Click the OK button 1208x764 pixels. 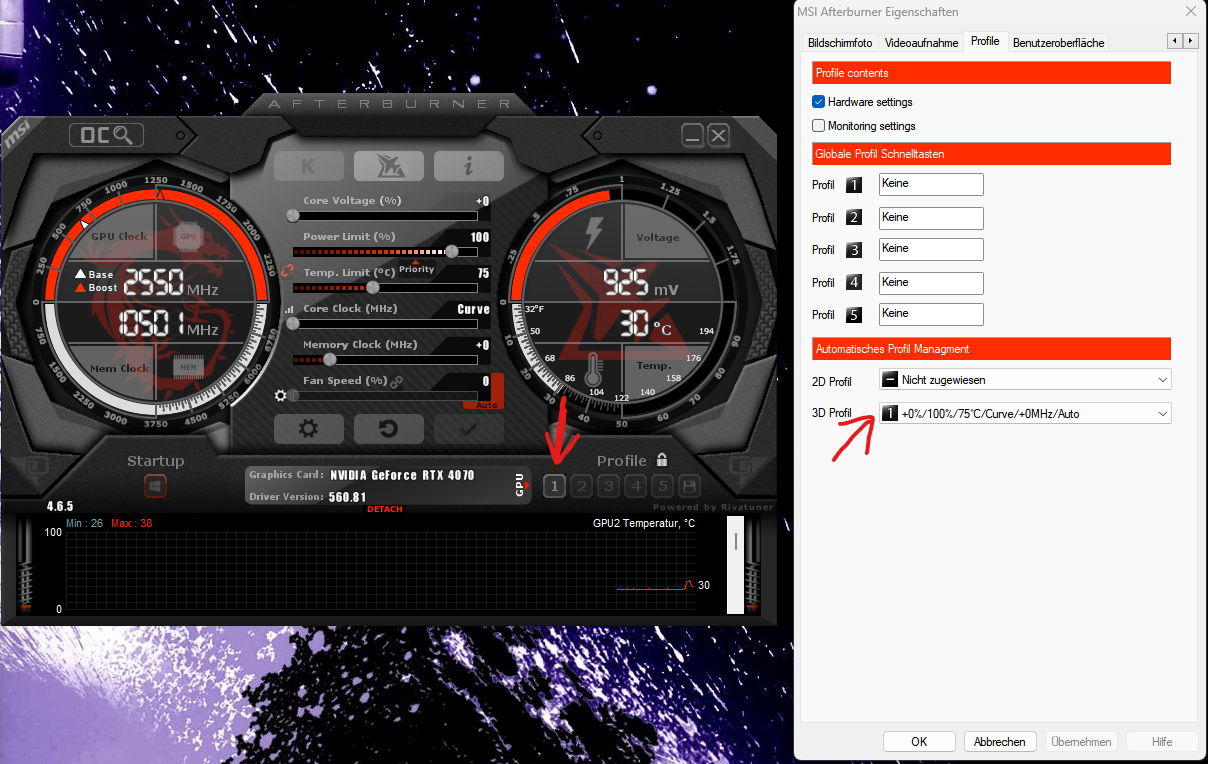tap(919, 742)
